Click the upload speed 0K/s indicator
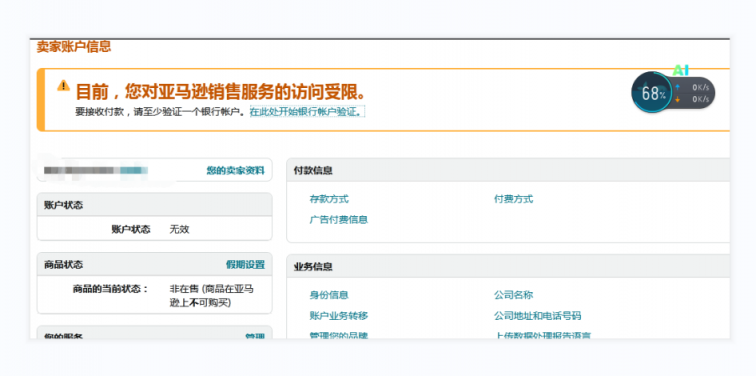 click(692, 87)
